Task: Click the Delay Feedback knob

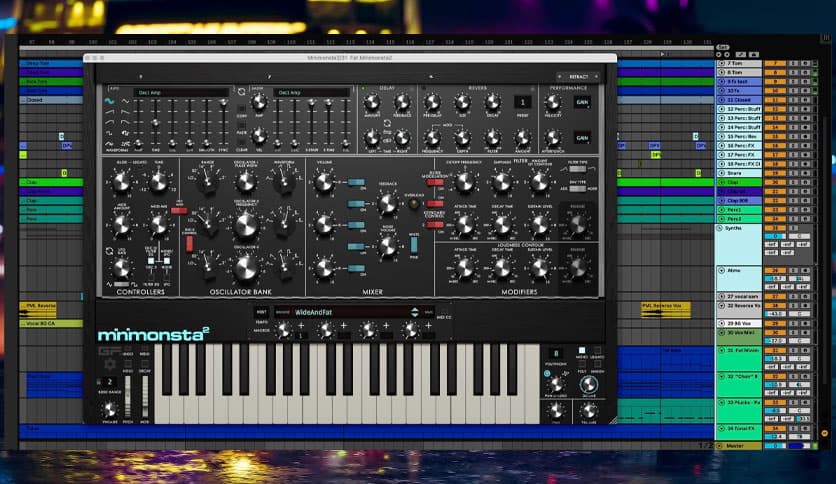Action: click(402, 103)
